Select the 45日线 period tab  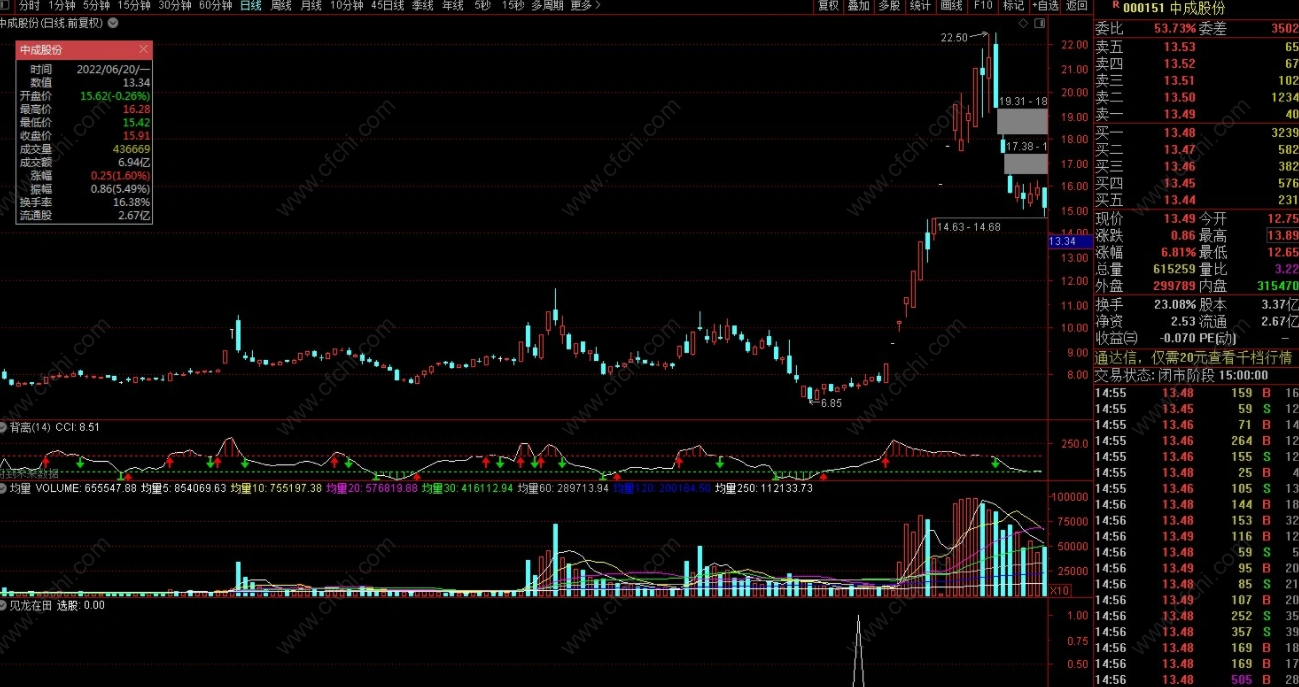(x=388, y=6)
